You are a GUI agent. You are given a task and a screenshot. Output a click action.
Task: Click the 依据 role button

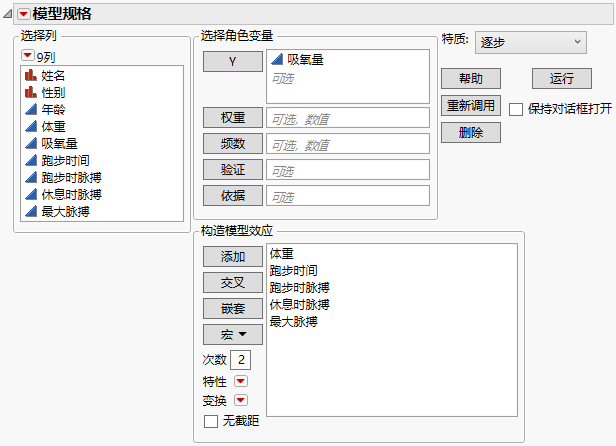click(233, 195)
